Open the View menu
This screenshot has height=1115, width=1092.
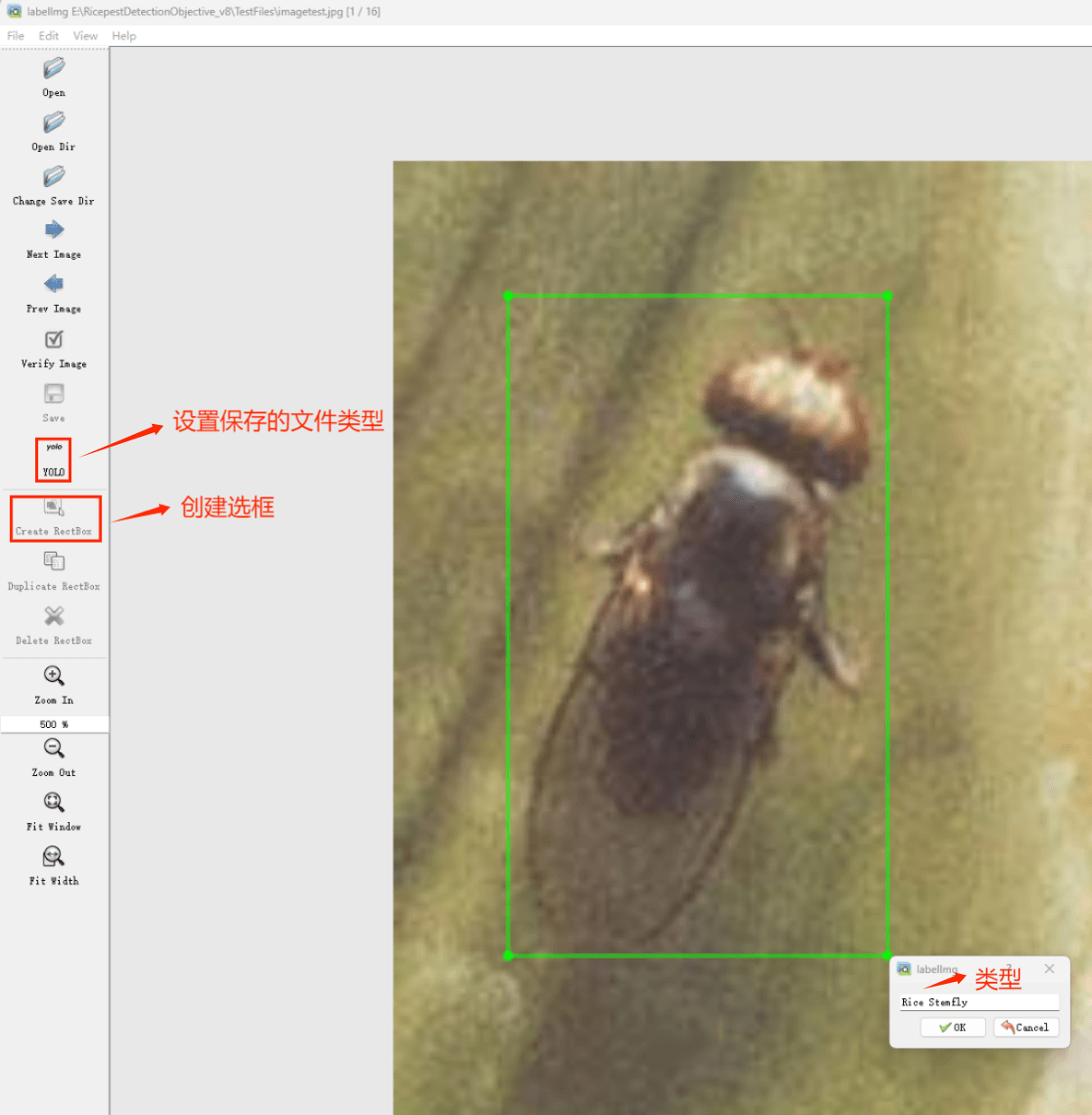[85, 36]
